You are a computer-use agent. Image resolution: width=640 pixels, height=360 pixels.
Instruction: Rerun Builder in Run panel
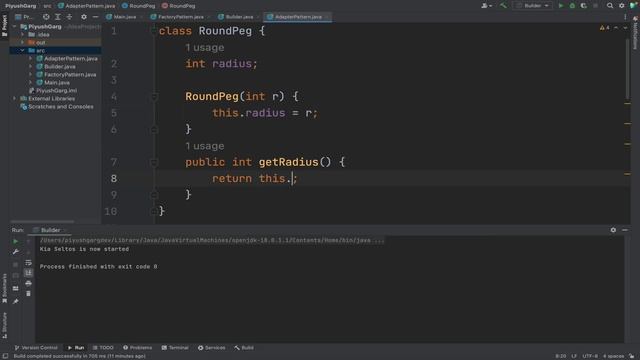[x=16, y=241]
